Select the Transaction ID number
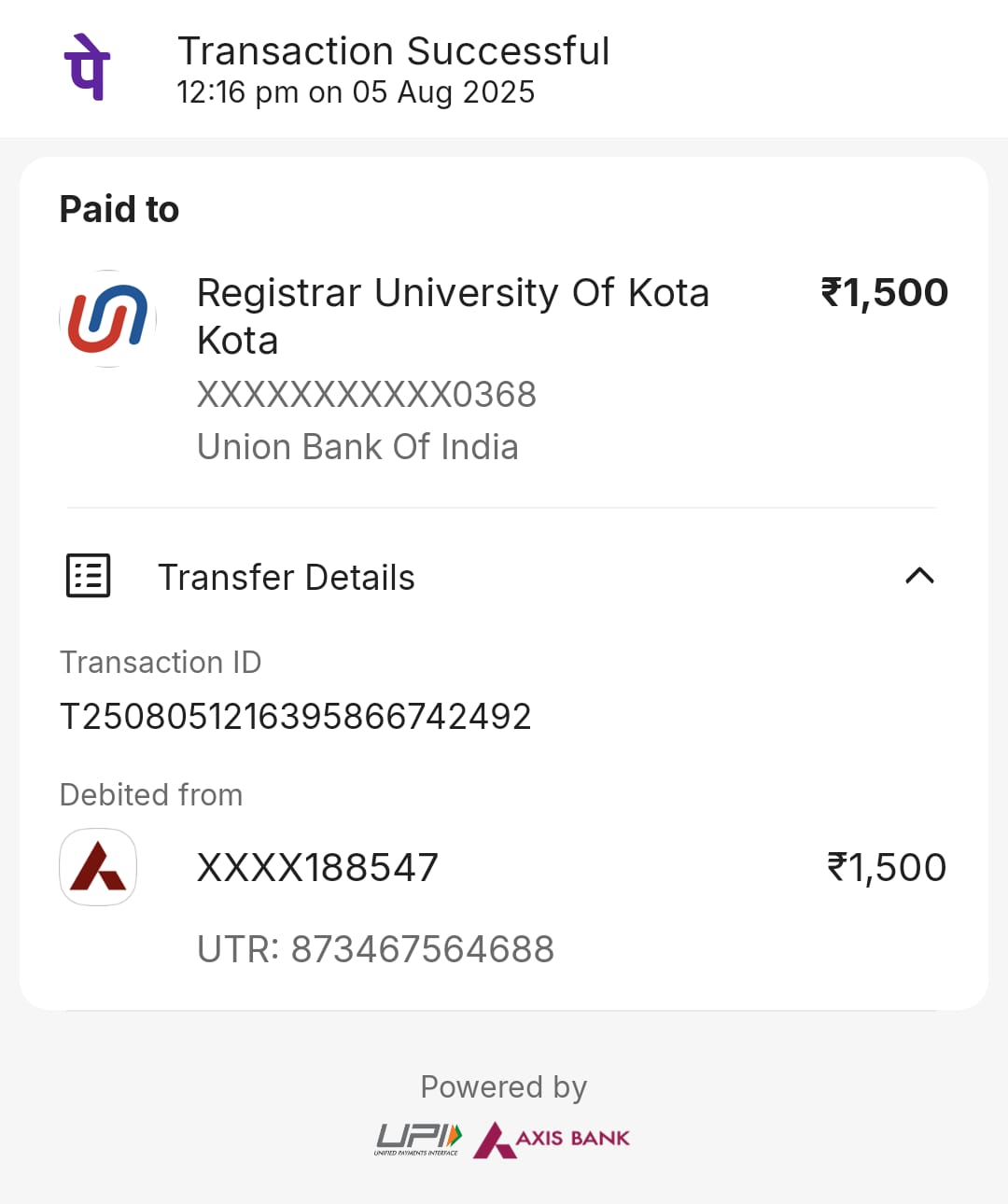 (295, 717)
